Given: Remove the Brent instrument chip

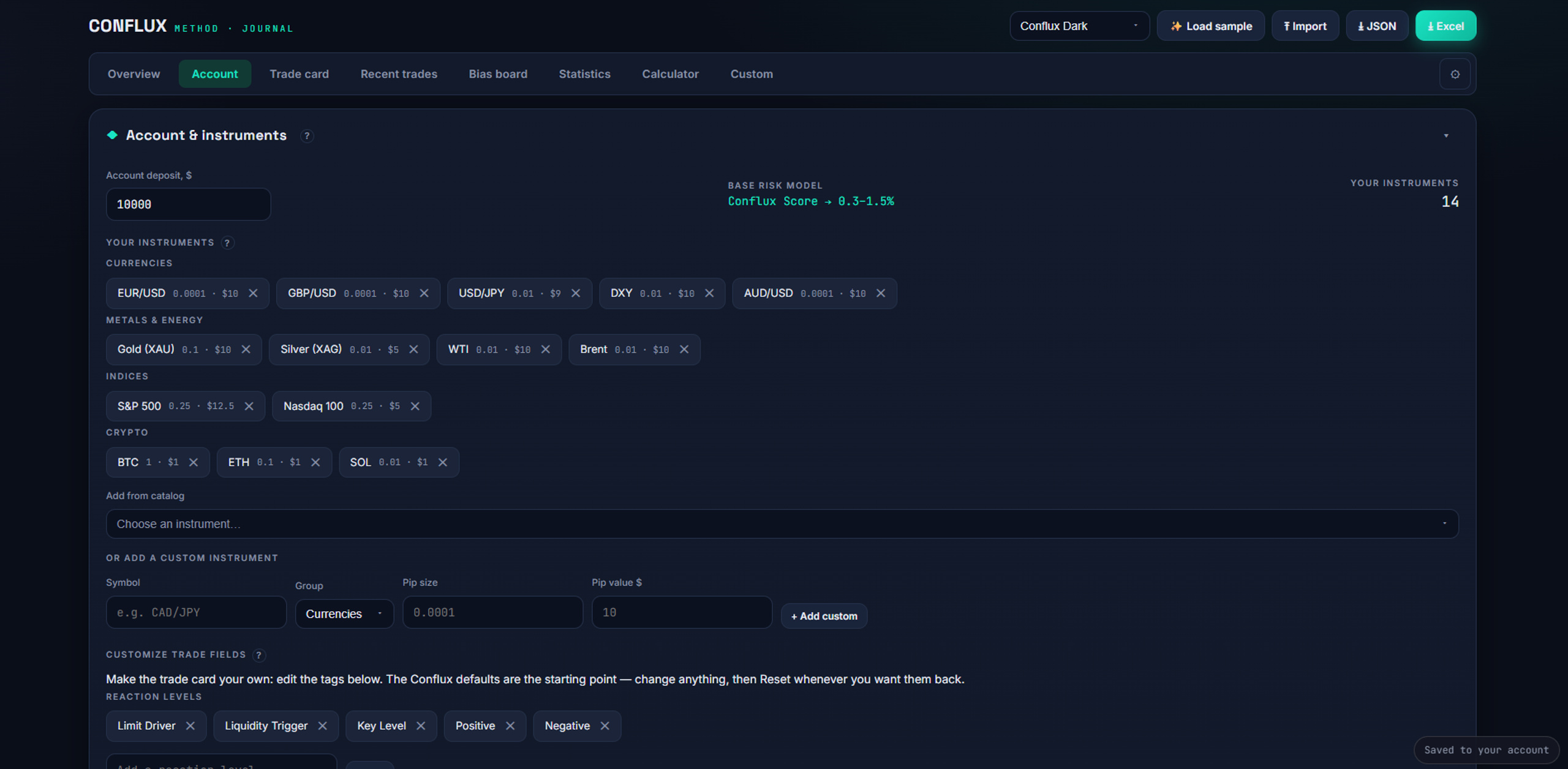Looking at the screenshot, I should (x=684, y=350).
